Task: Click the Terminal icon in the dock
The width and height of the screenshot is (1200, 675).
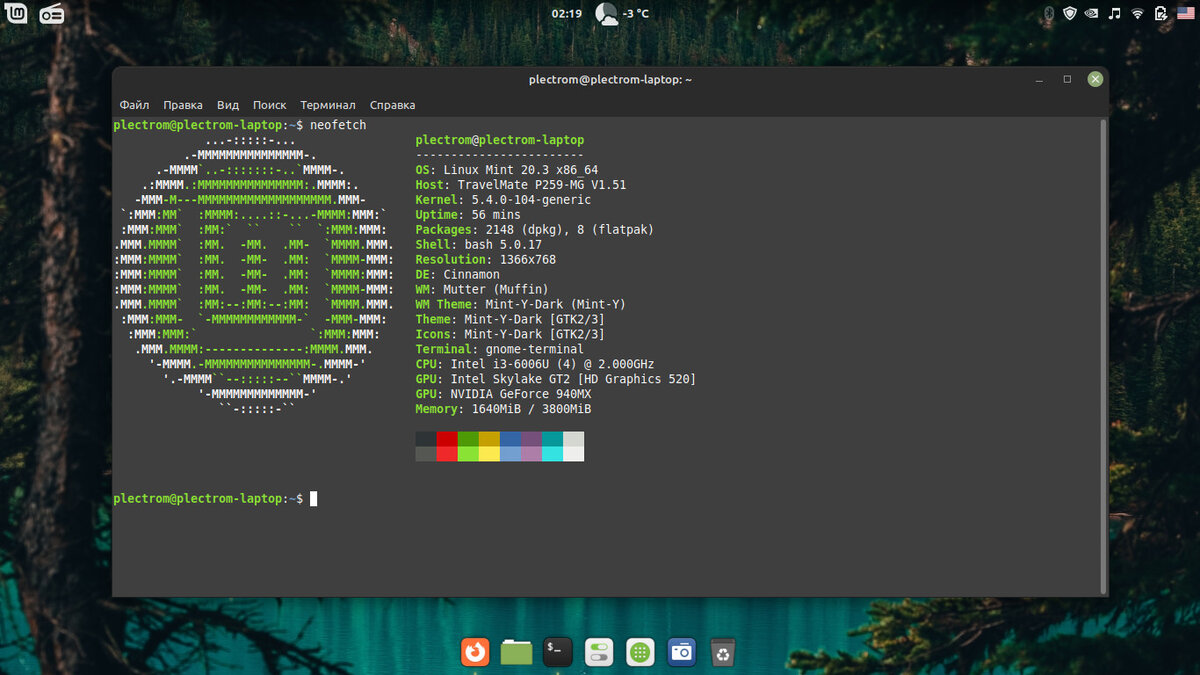Action: point(558,652)
